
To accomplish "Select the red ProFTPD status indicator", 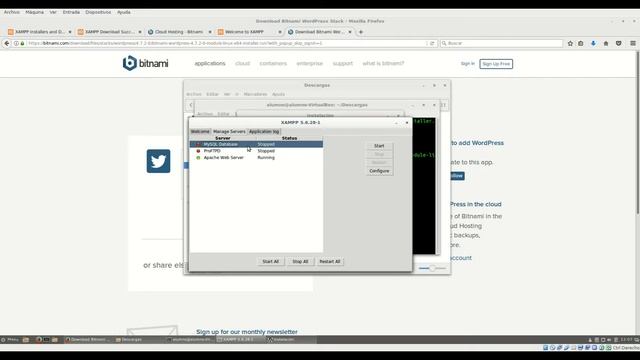I will pos(198,151).
